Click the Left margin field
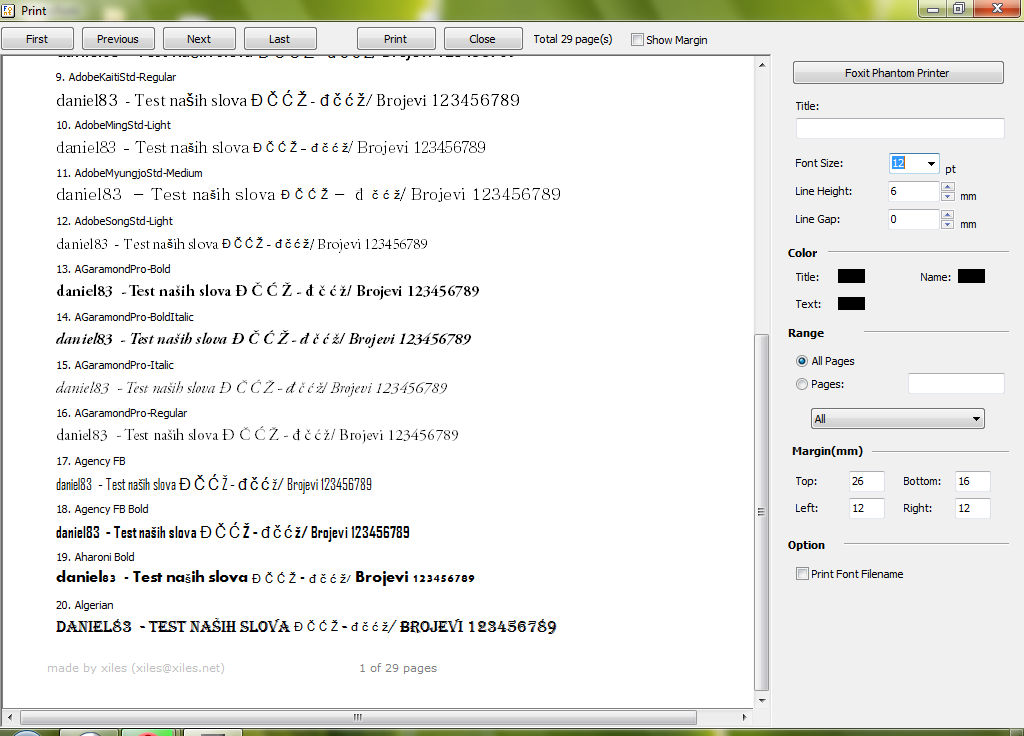 pos(867,508)
